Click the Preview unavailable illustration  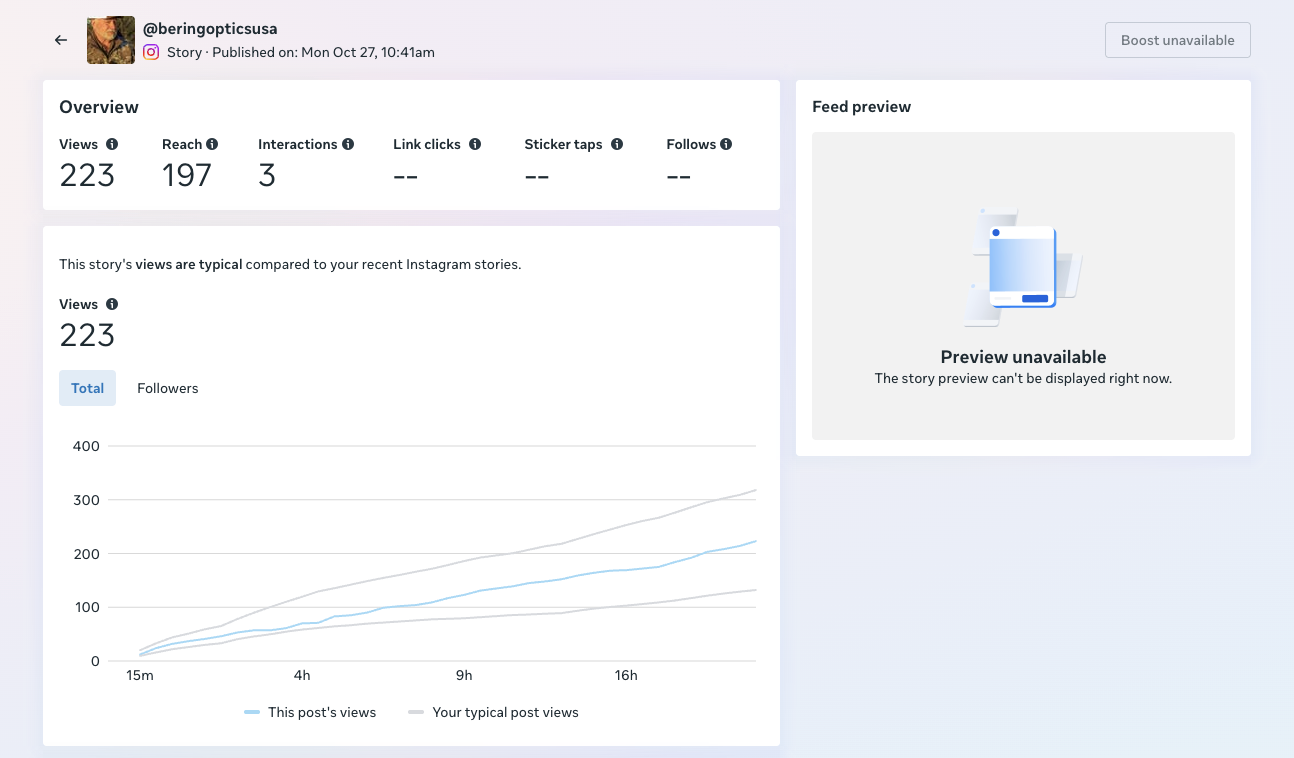point(1023,268)
